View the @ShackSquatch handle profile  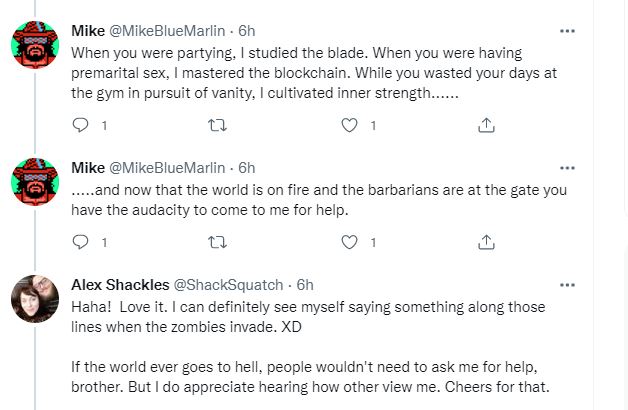click(x=228, y=285)
